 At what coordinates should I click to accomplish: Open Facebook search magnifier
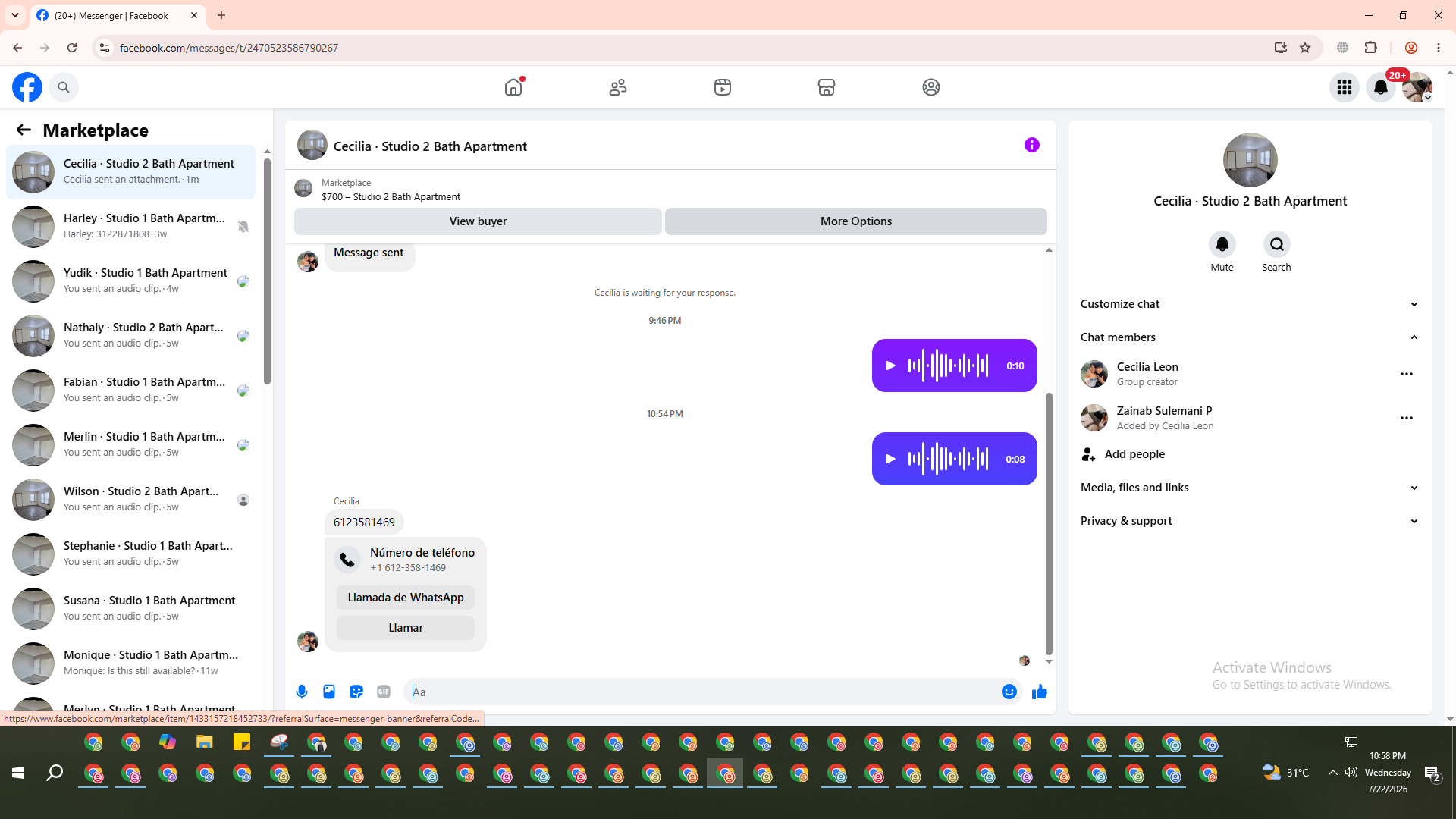coord(64,87)
